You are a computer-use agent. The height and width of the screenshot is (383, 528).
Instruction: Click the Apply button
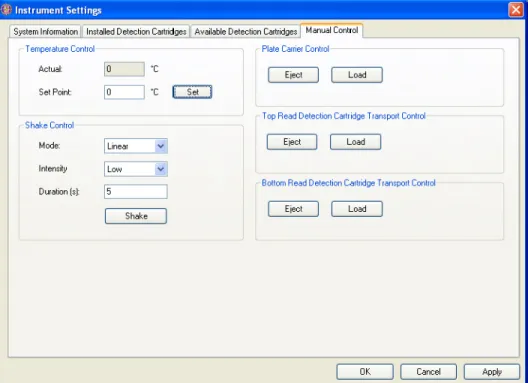492,372
